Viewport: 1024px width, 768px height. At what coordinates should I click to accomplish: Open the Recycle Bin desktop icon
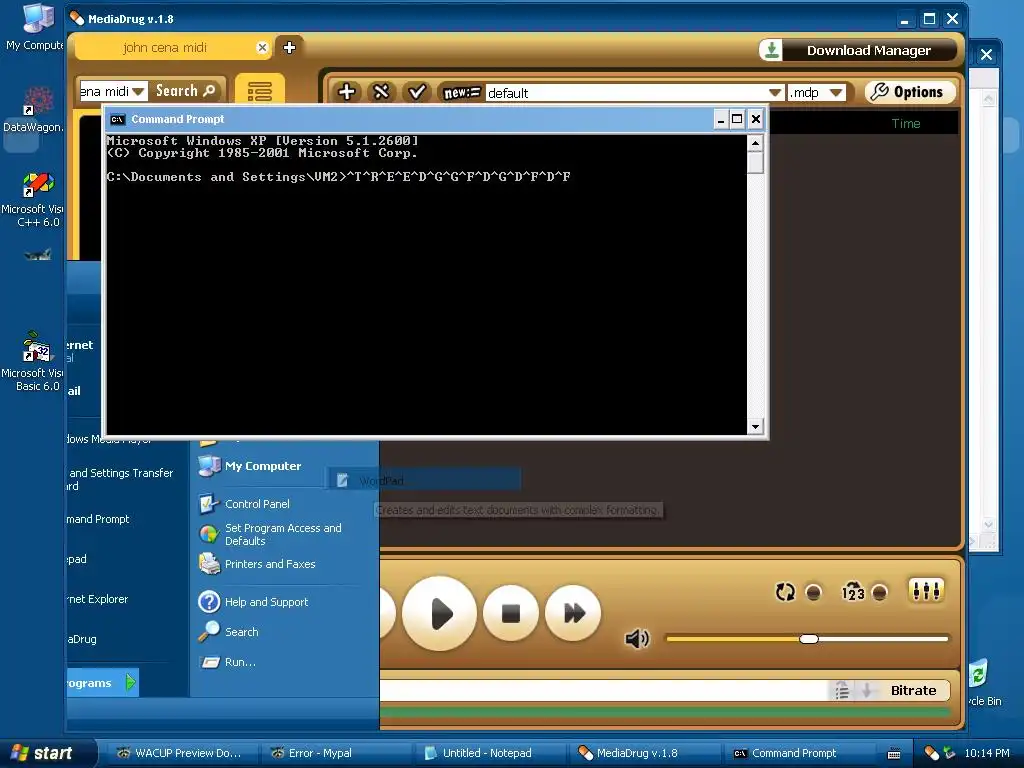(984, 682)
